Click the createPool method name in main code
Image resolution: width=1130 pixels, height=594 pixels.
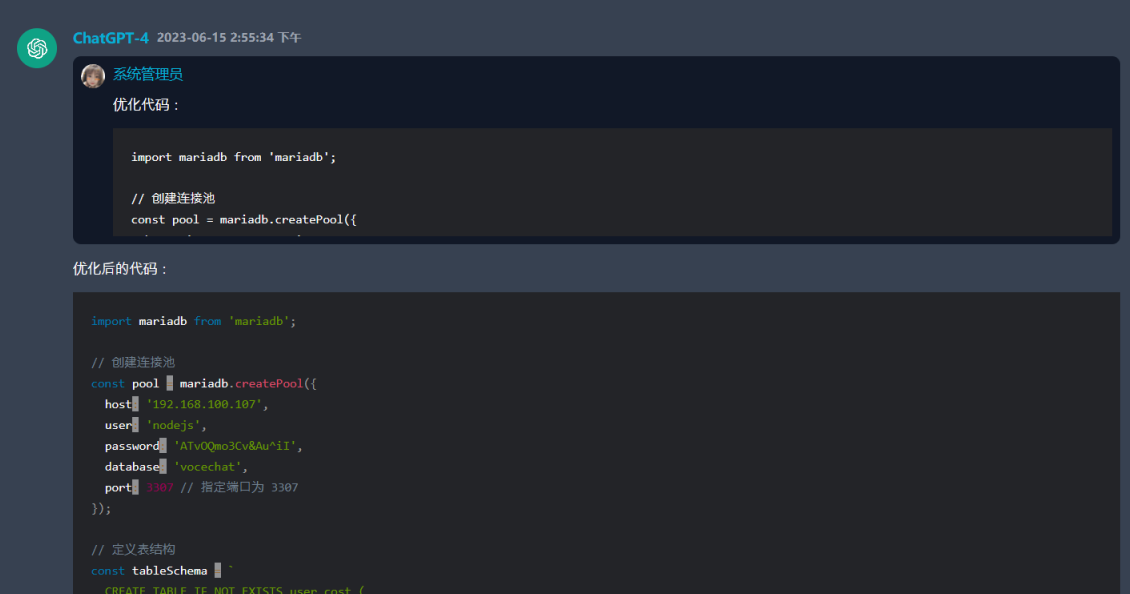[x=270, y=384]
